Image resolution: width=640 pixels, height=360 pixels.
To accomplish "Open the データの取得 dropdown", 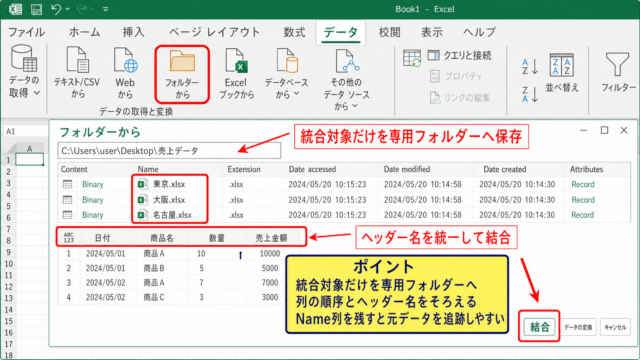I will pyautogui.click(x=24, y=72).
